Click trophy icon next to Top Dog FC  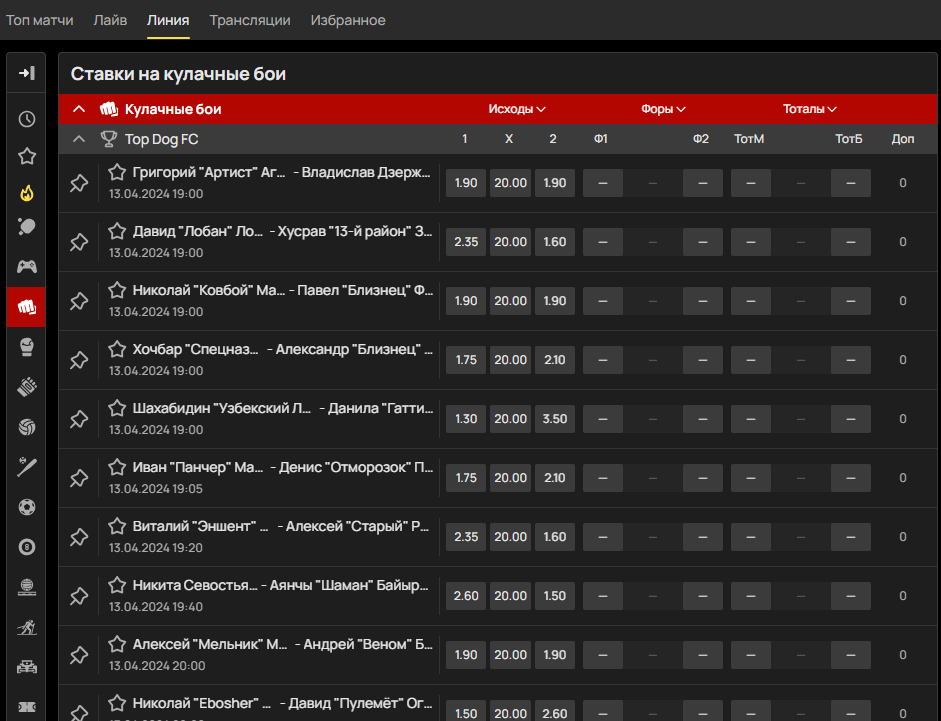click(x=109, y=139)
